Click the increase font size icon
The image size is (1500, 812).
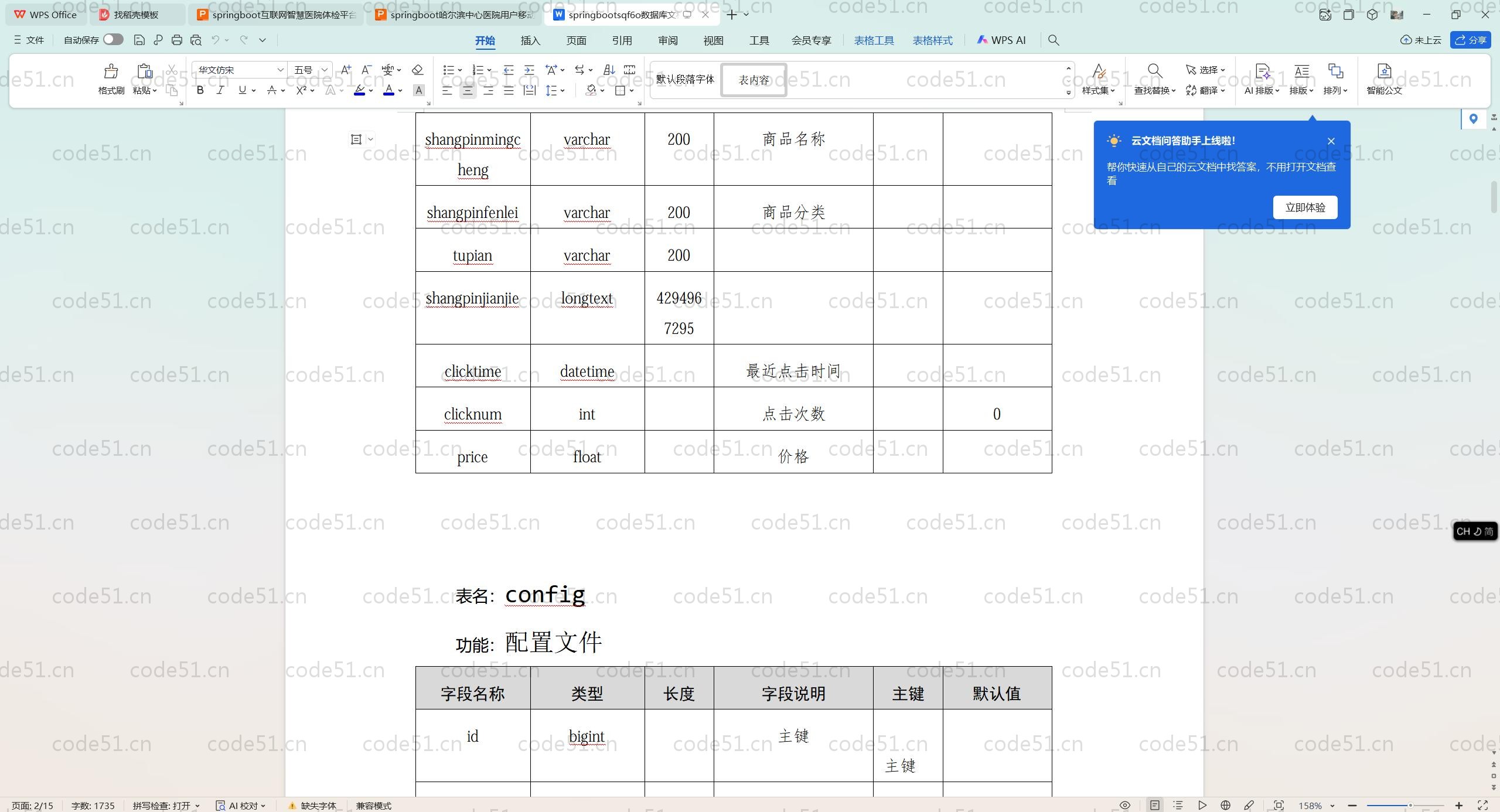click(346, 70)
